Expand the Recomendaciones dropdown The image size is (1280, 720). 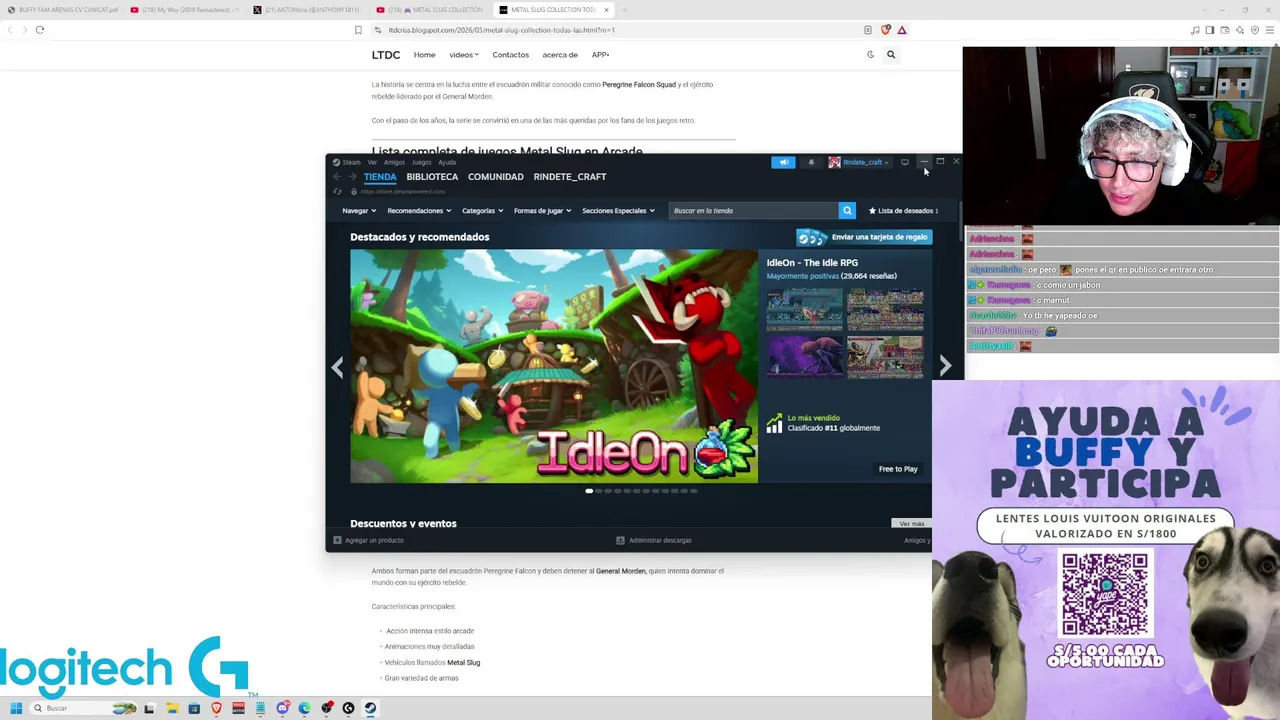coord(419,211)
